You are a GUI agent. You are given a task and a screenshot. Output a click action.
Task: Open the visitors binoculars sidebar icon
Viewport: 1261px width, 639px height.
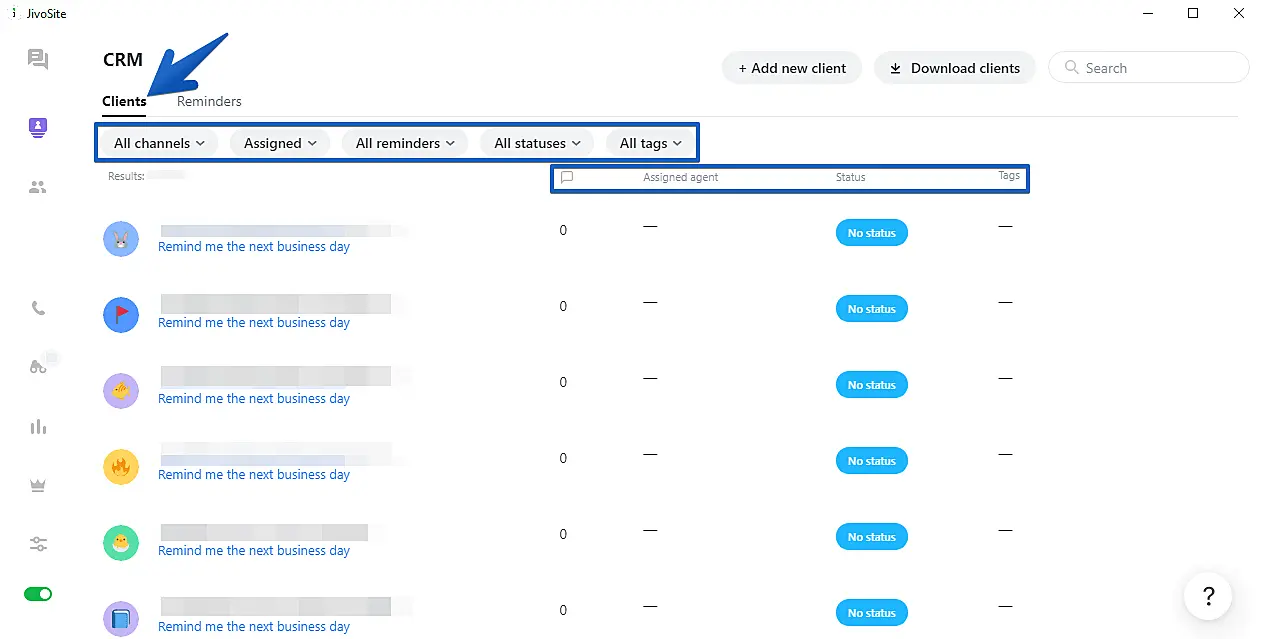click(38, 367)
